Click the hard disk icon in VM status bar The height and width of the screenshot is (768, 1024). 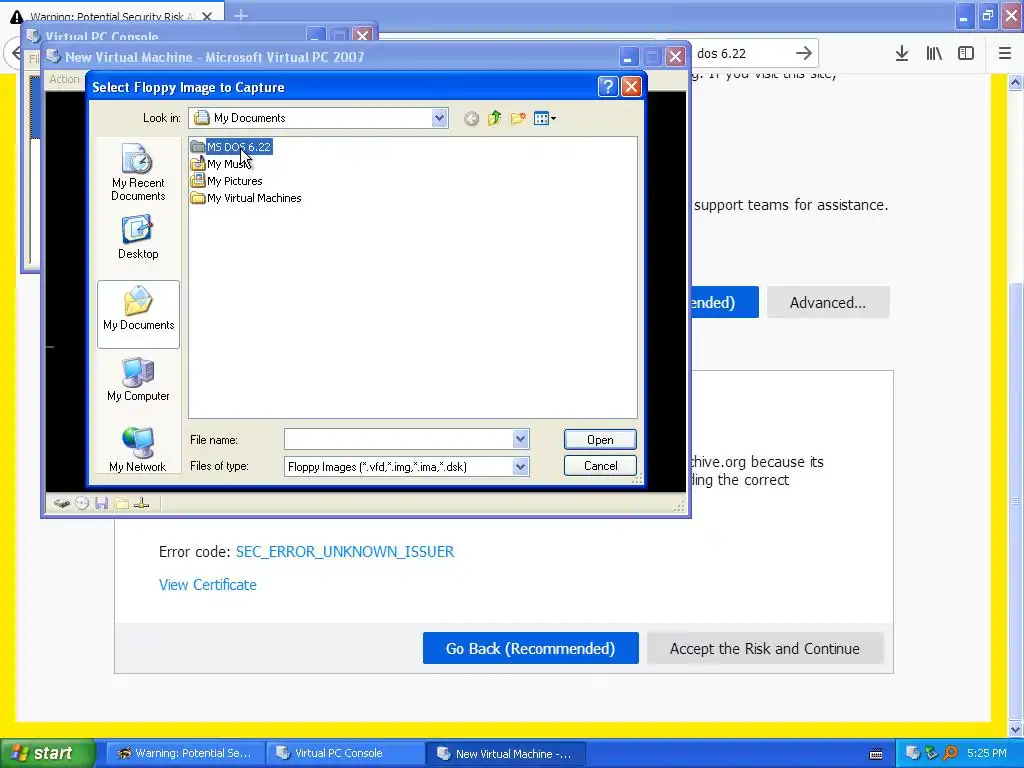pos(62,503)
